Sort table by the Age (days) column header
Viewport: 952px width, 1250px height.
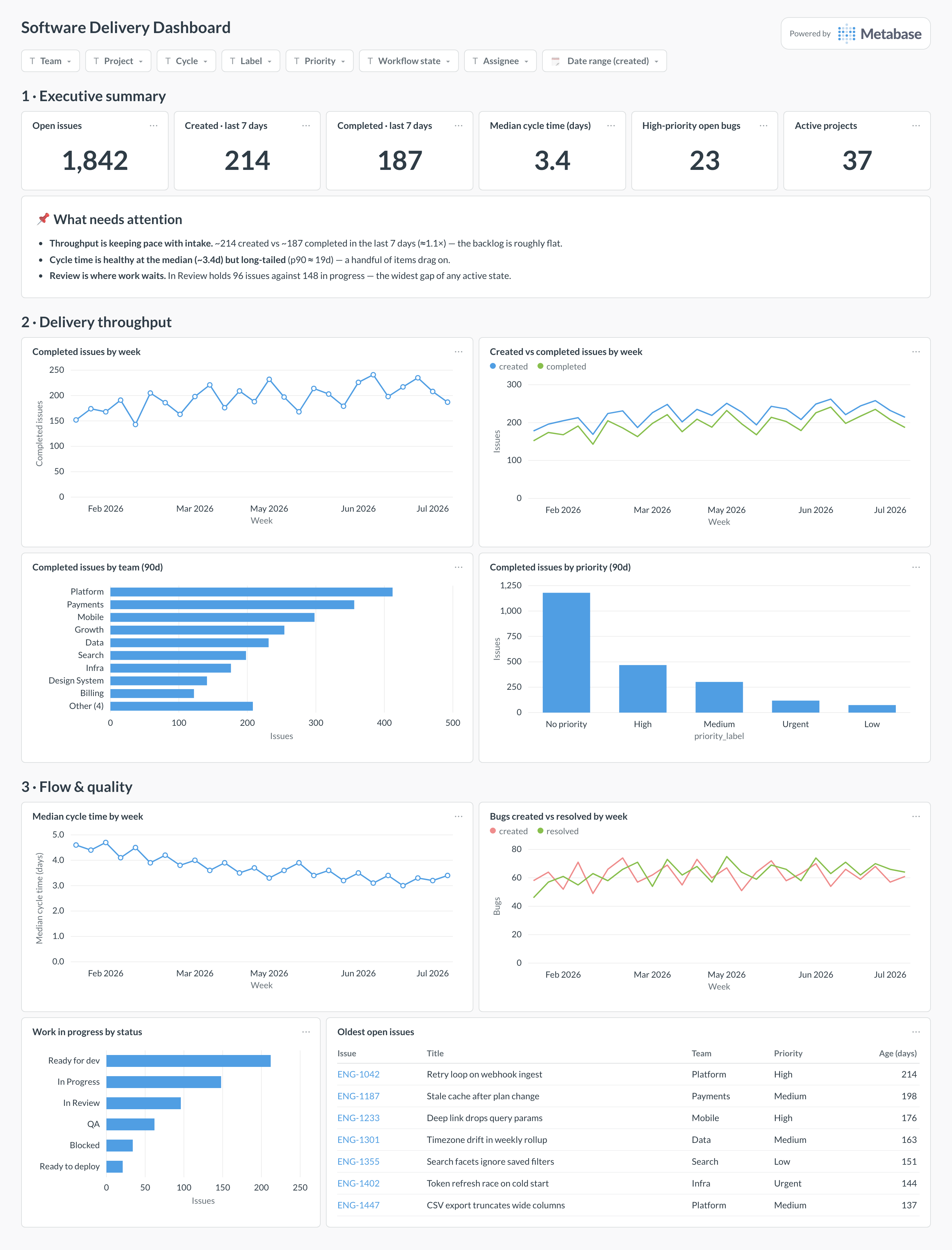897,1053
